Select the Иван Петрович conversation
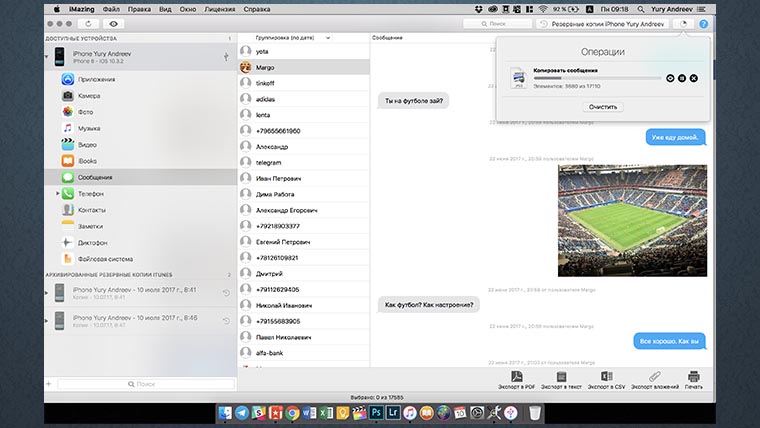Image resolution: width=760 pixels, height=428 pixels. click(x=304, y=178)
